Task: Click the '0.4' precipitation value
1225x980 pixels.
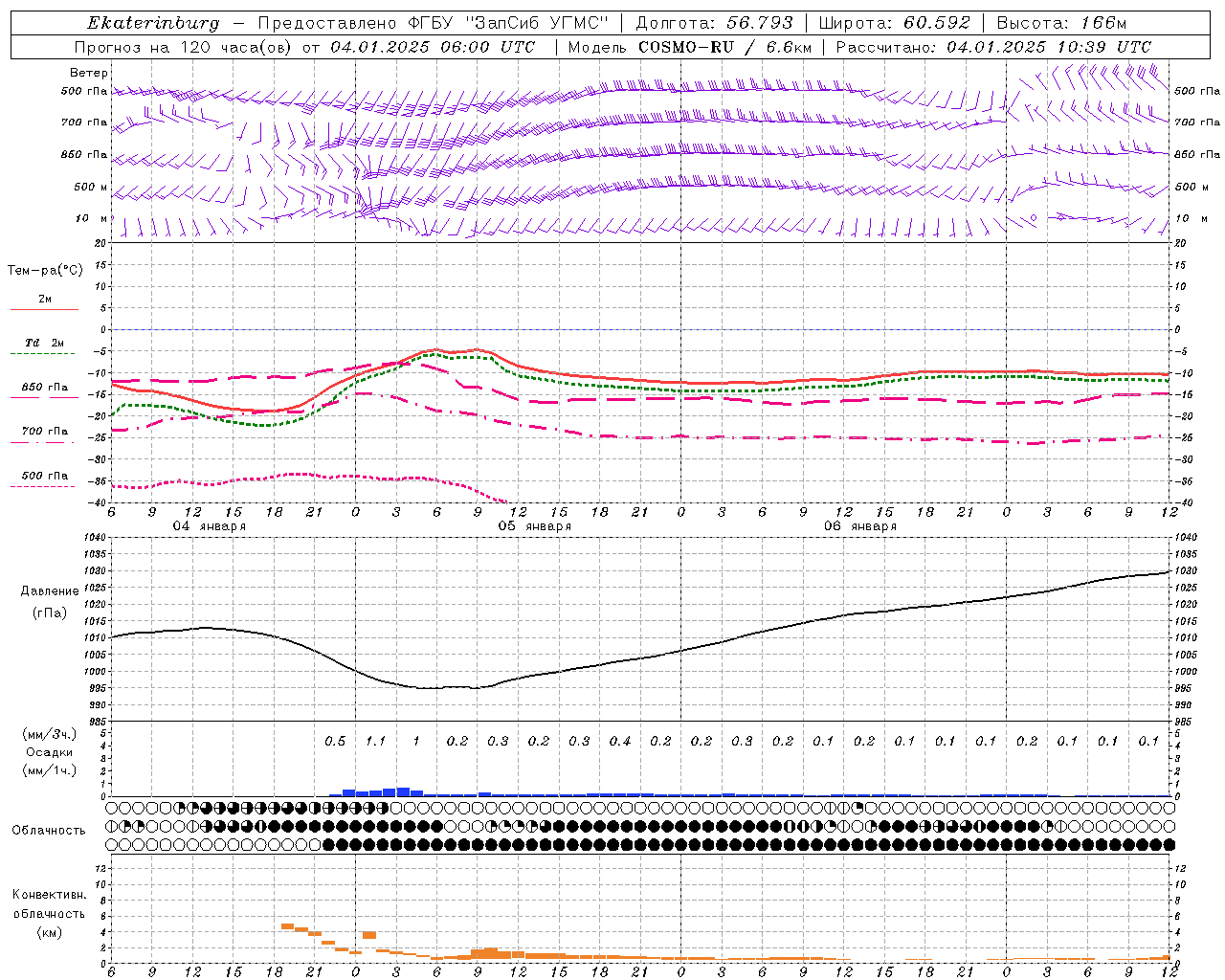Action: click(620, 741)
